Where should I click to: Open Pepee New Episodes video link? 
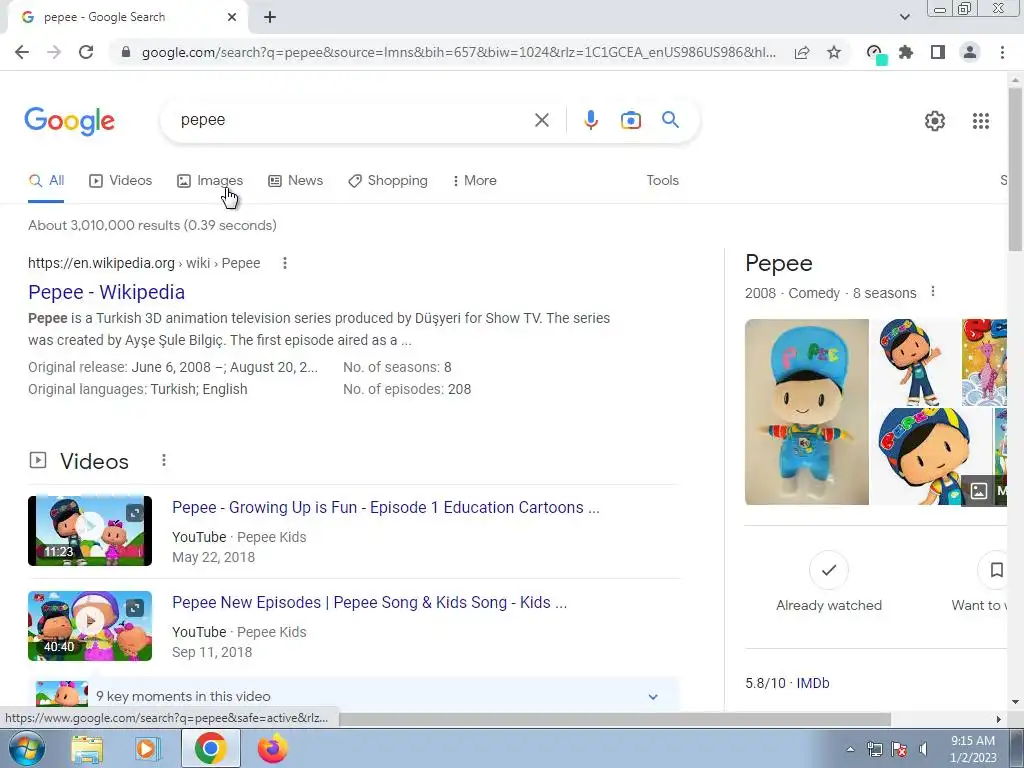[369, 602]
